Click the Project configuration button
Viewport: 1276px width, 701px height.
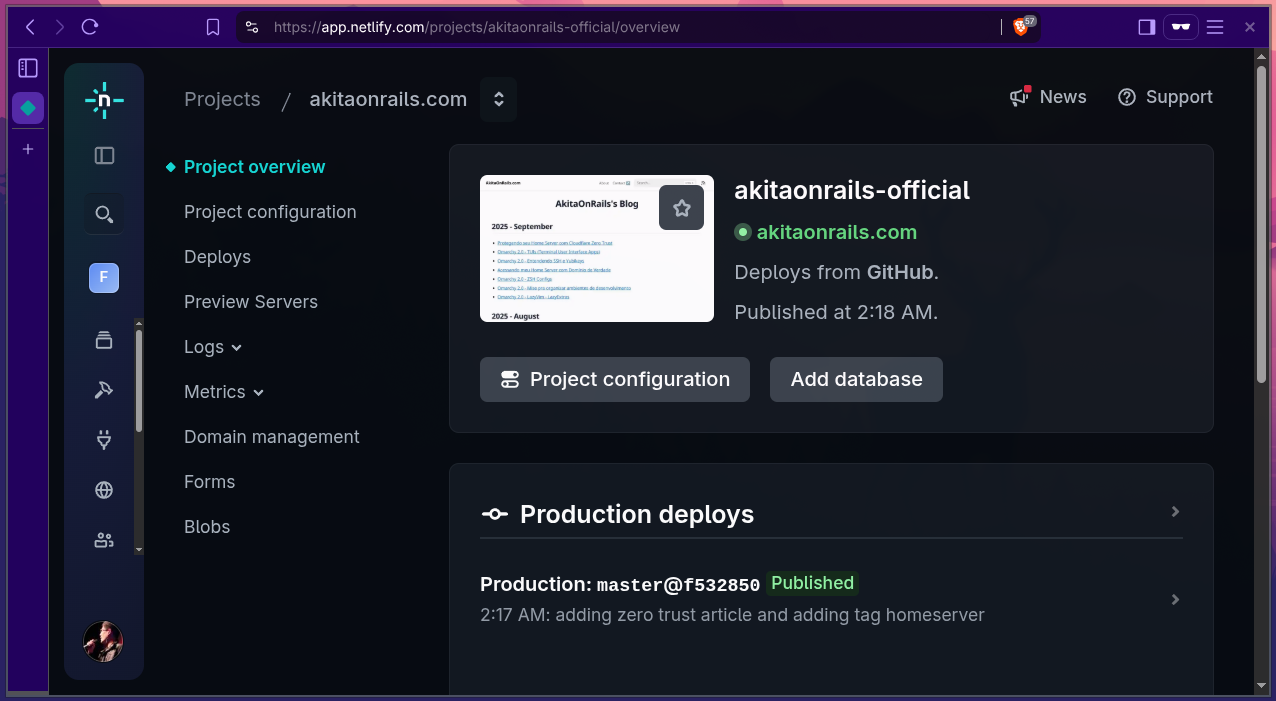coord(615,380)
